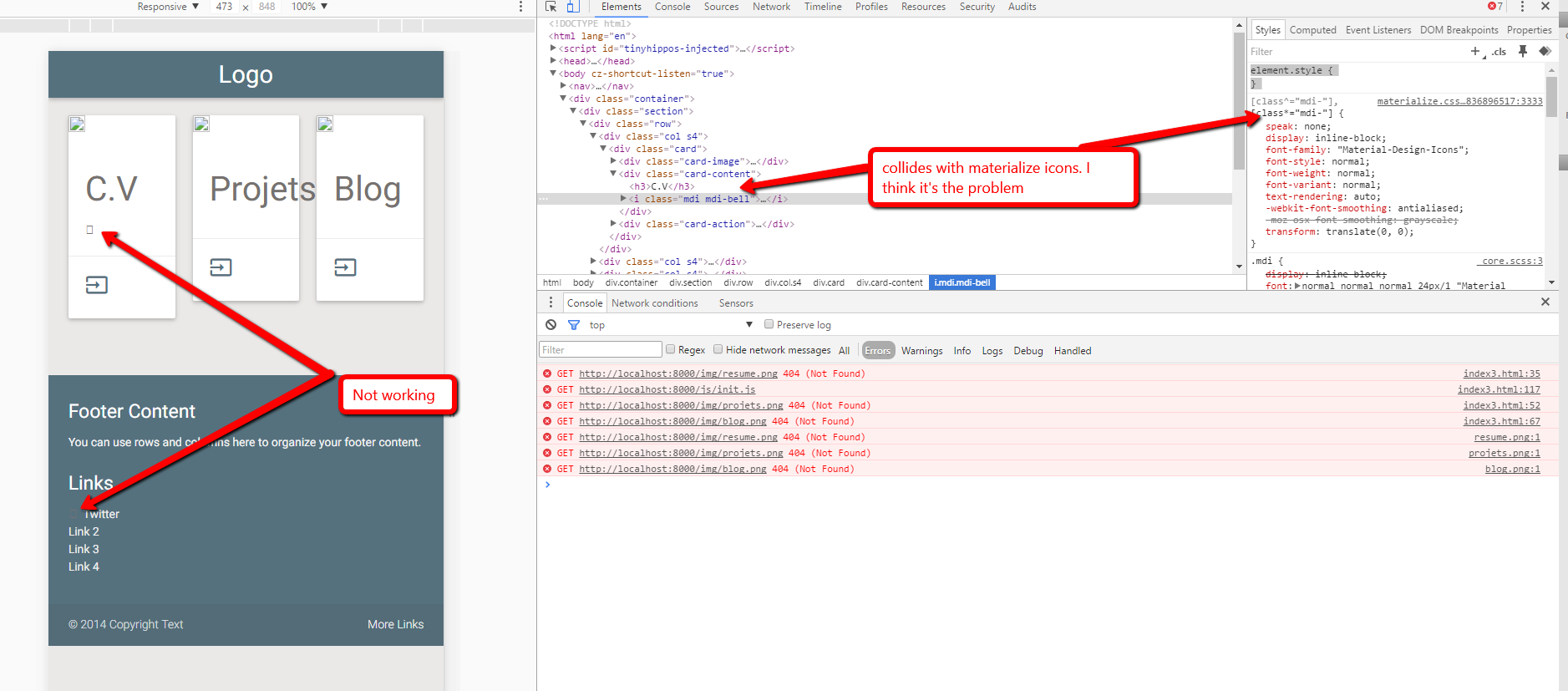Expand the script tinyhippos-injected node
This screenshot has height=691, width=1568.
553,48
